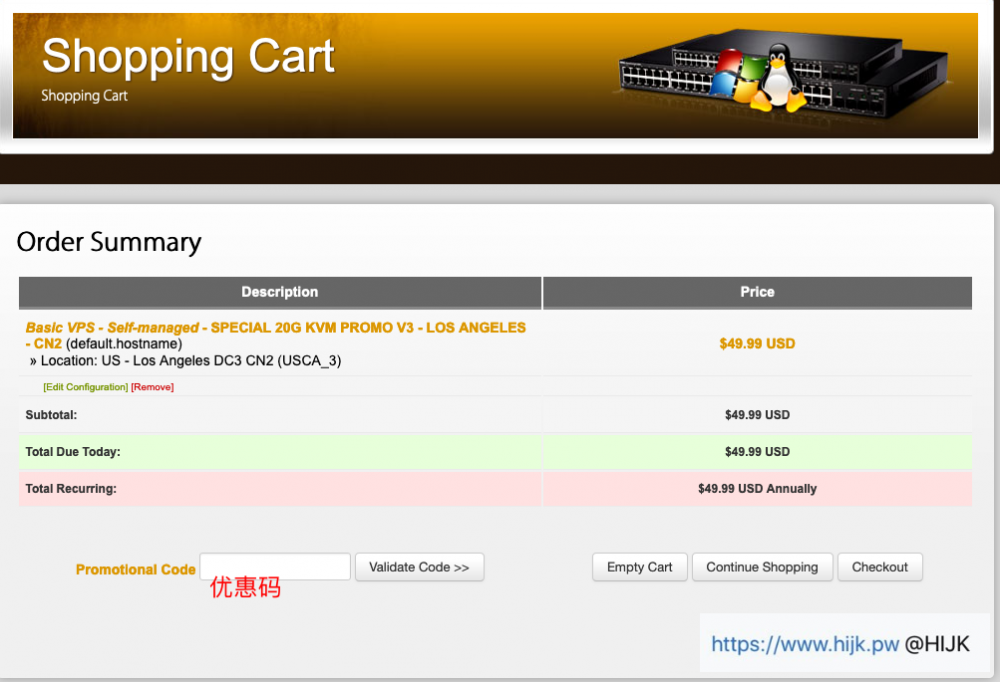Click the Windows logo in the banner
The height and width of the screenshot is (682, 1000).
[x=738, y=76]
